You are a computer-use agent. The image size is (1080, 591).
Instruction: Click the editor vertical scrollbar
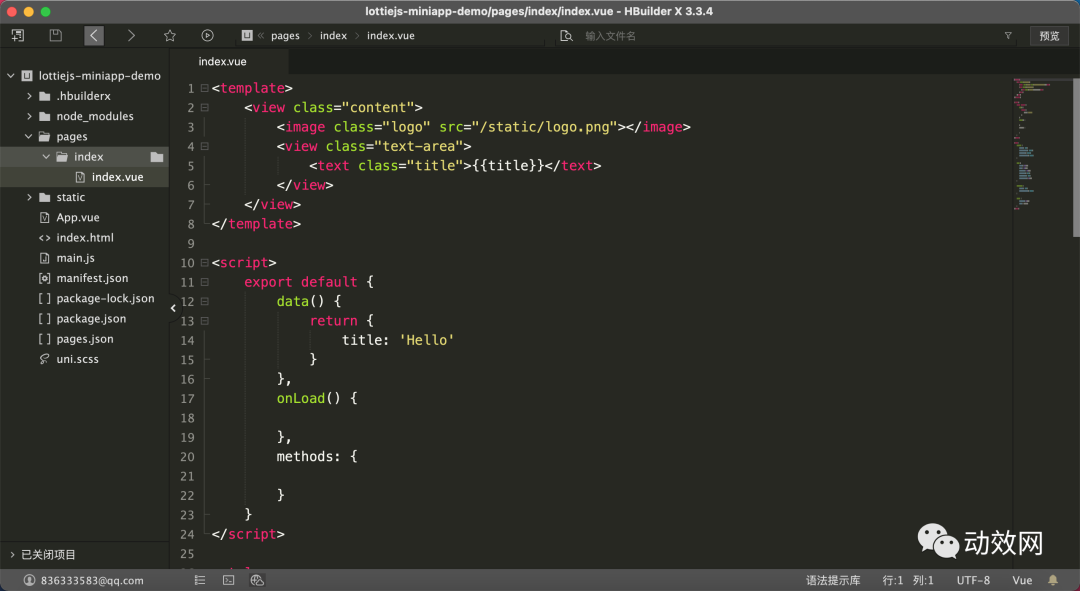(1076, 157)
